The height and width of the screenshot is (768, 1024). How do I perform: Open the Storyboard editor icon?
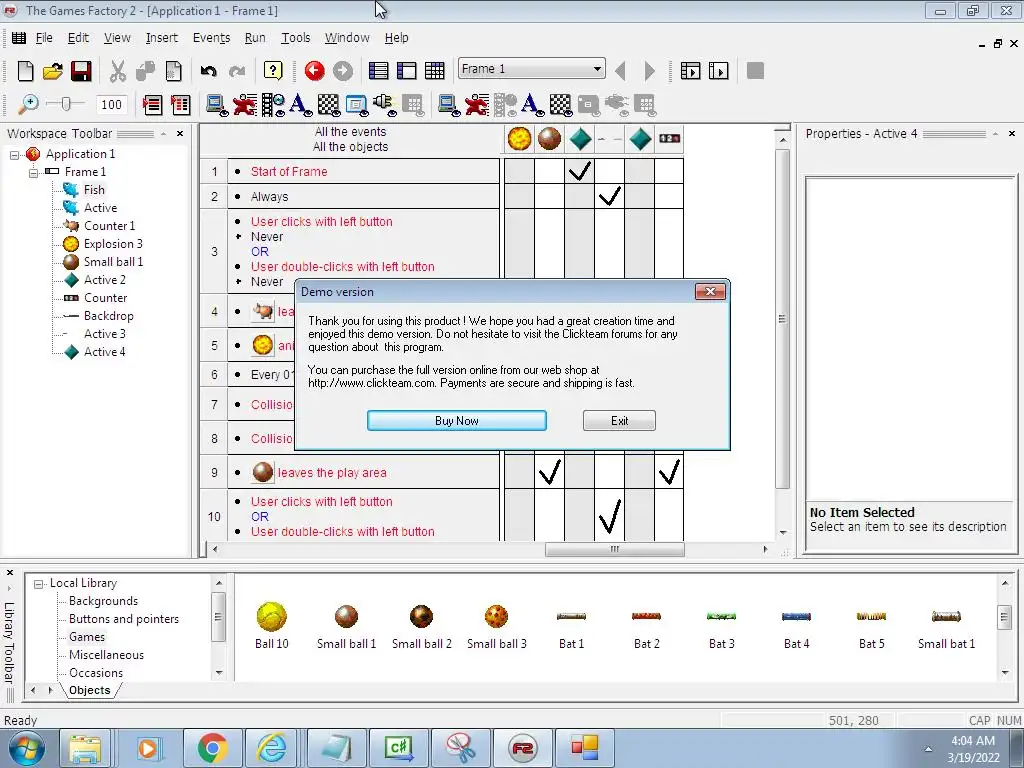click(378, 71)
